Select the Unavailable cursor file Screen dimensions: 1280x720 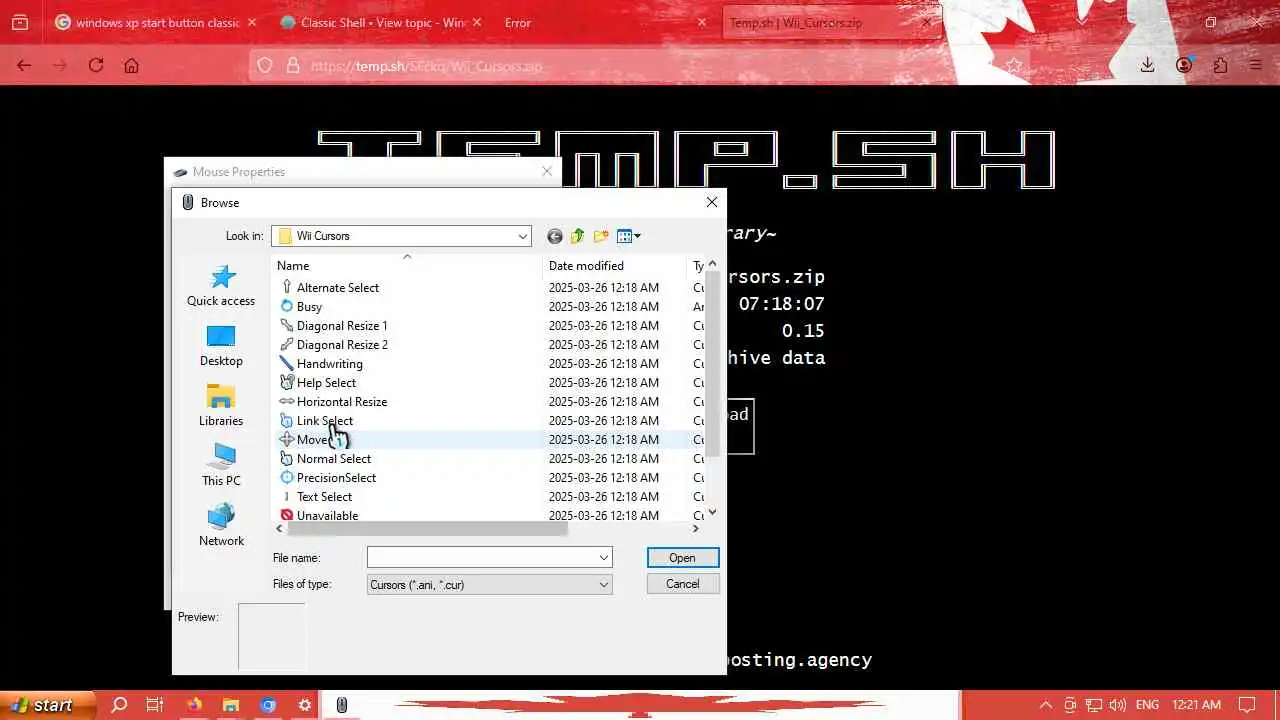click(x=327, y=516)
